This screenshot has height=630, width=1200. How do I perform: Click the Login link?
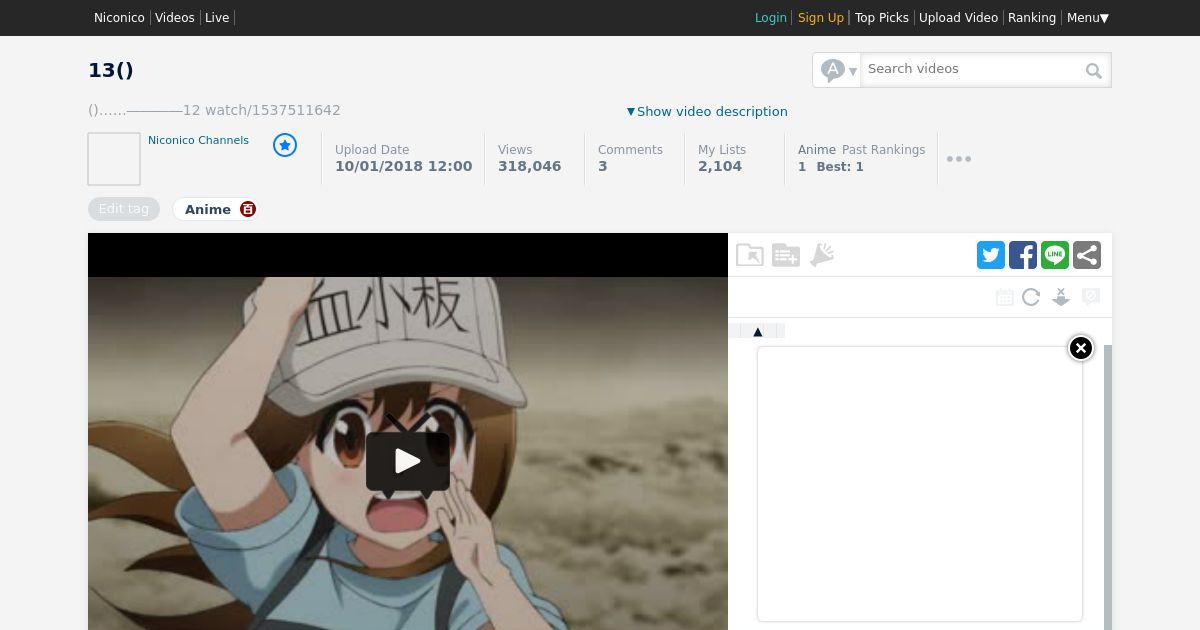click(x=771, y=18)
